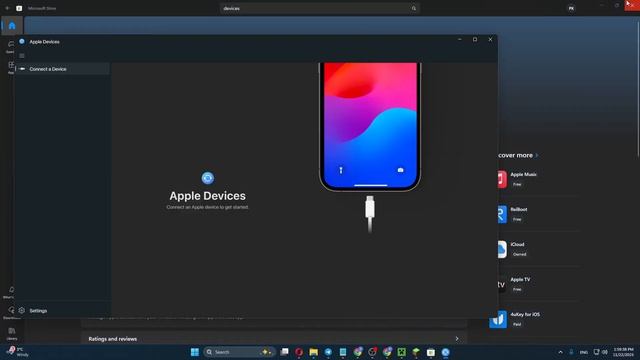The width and height of the screenshot is (640, 360).
Task: Click the ENG language indicator
Action: [x=584, y=352]
